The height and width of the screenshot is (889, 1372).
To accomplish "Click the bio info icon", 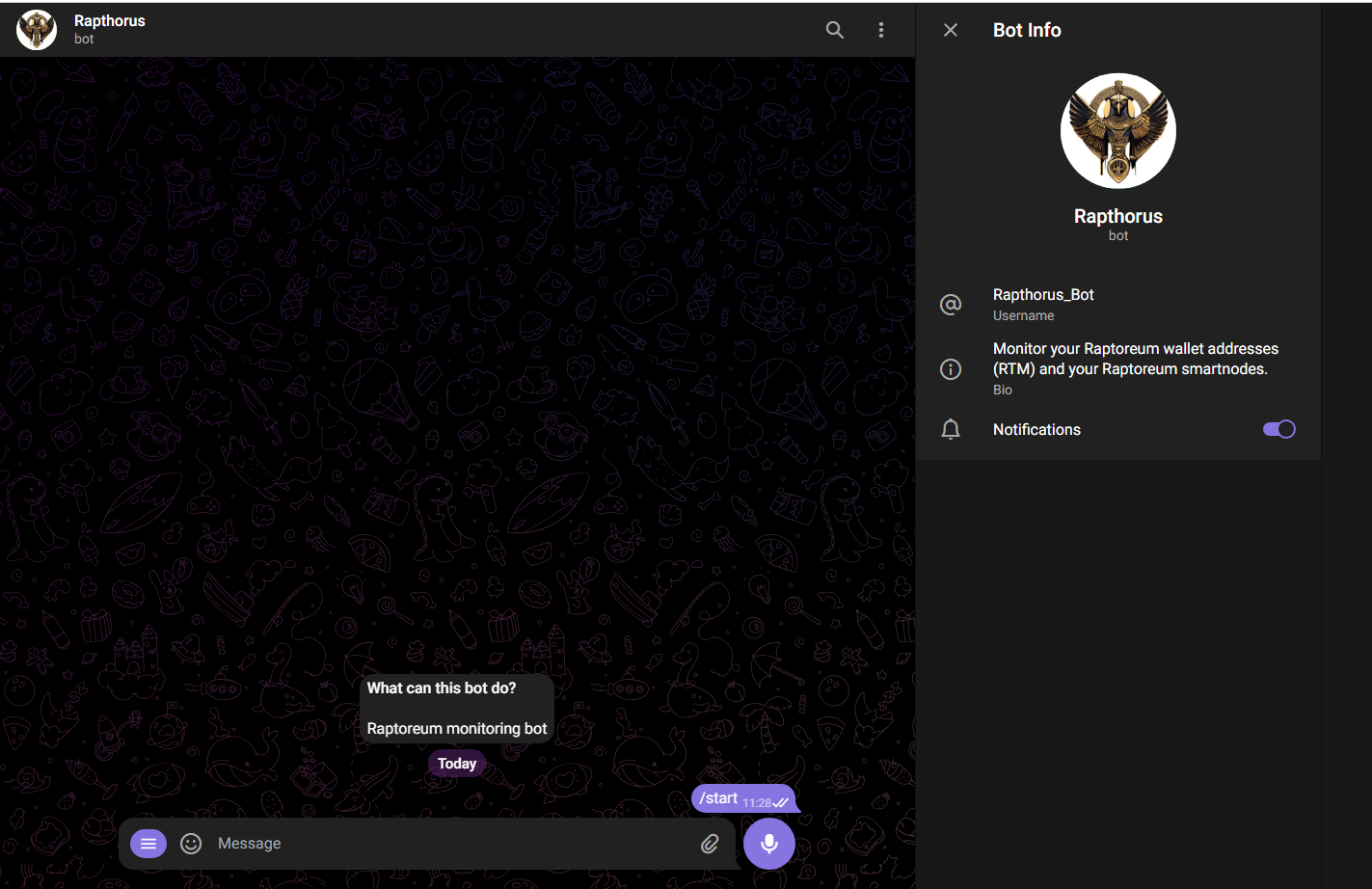I will coord(951,369).
